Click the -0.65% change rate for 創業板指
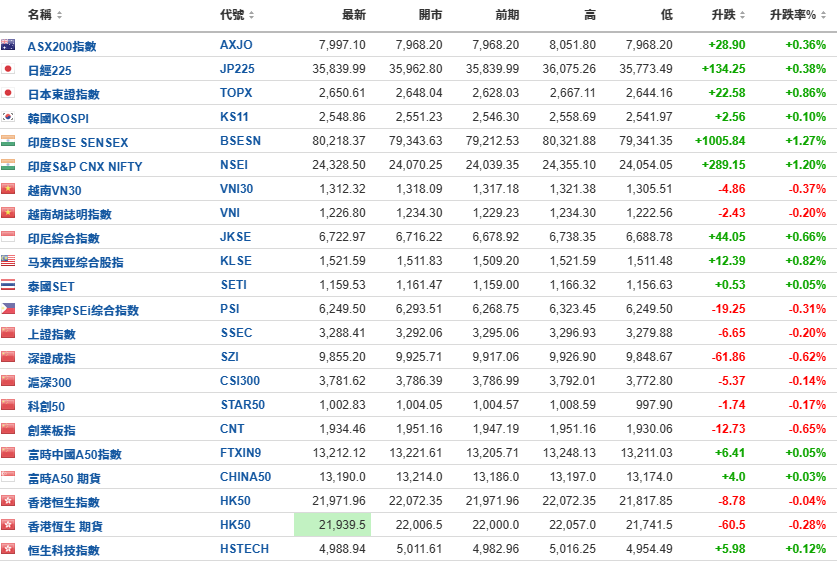 807,429
